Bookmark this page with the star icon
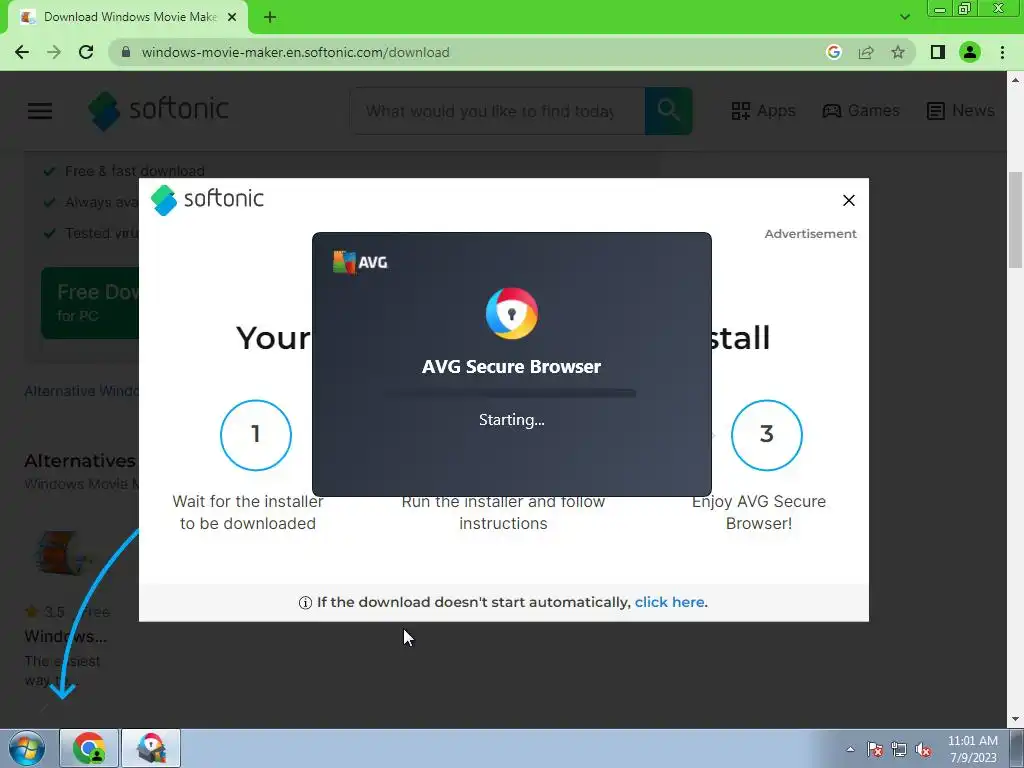Viewport: 1024px width, 768px height. [898, 52]
